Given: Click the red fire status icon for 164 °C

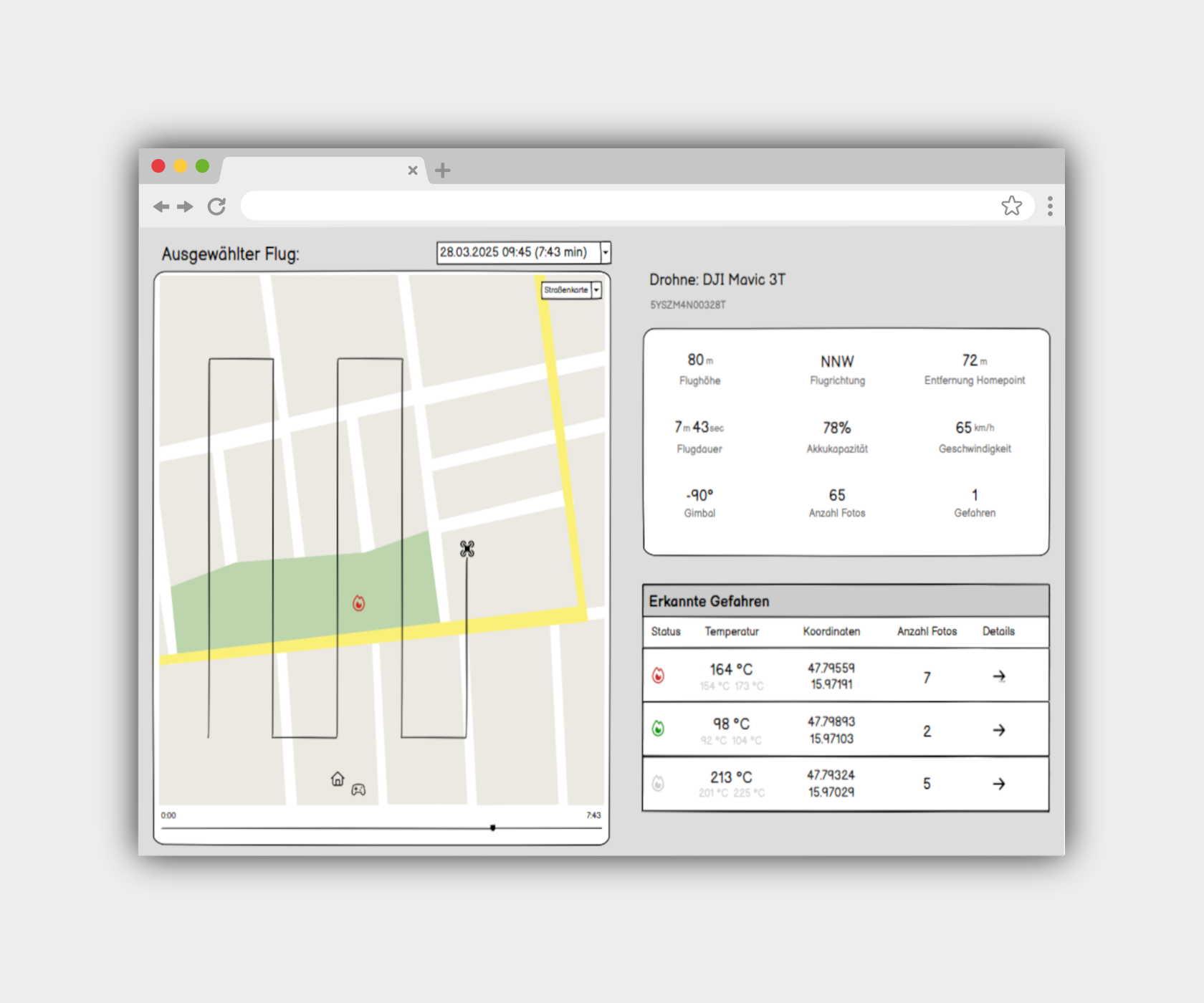Looking at the screenshot, I should click(658, 675).
